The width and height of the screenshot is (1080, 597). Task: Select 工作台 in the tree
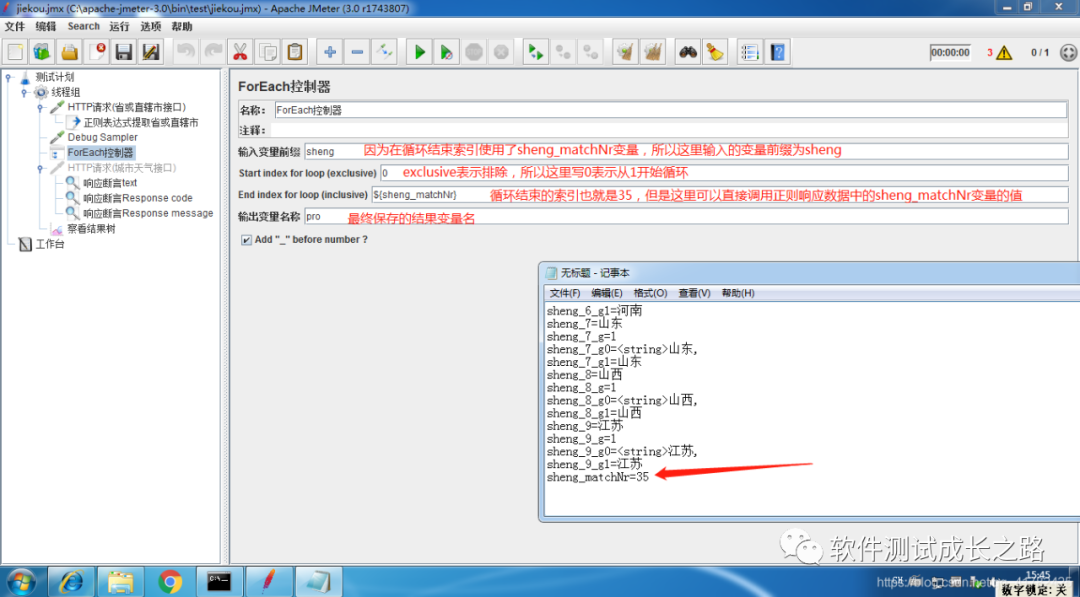click(x=50, y=244)
